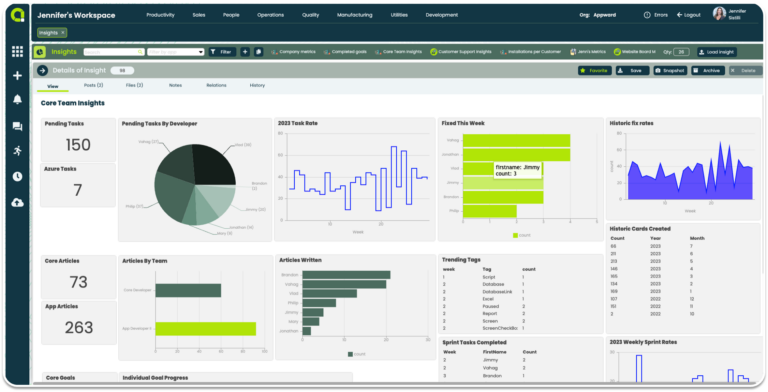Click the Brandon bar in Articles Written
This screenshot has height=392, width=768.
point(346,275)
